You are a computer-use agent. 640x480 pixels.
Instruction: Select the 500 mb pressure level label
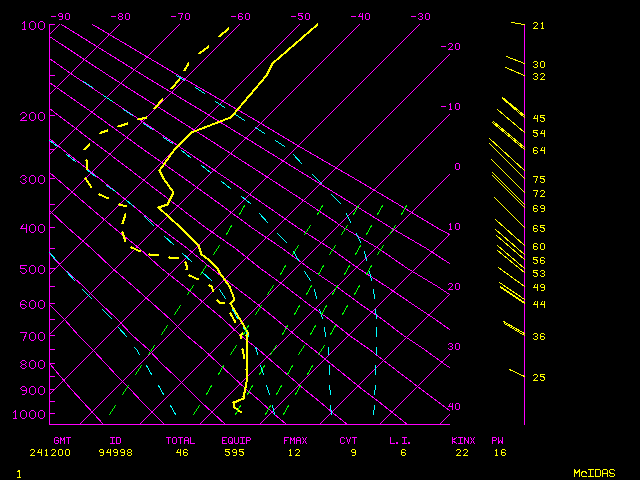33,269
